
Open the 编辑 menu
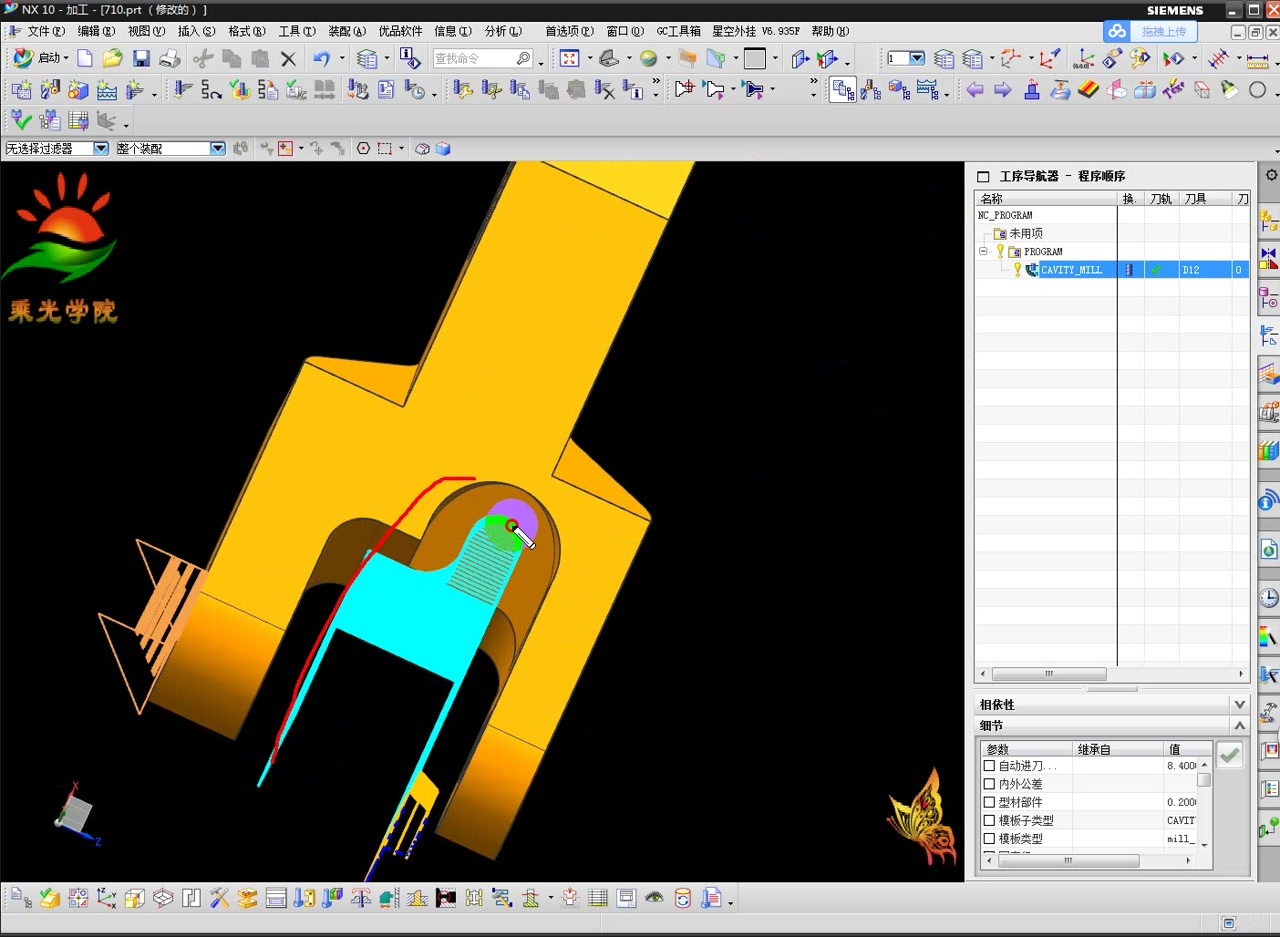(x=96, y=31)
